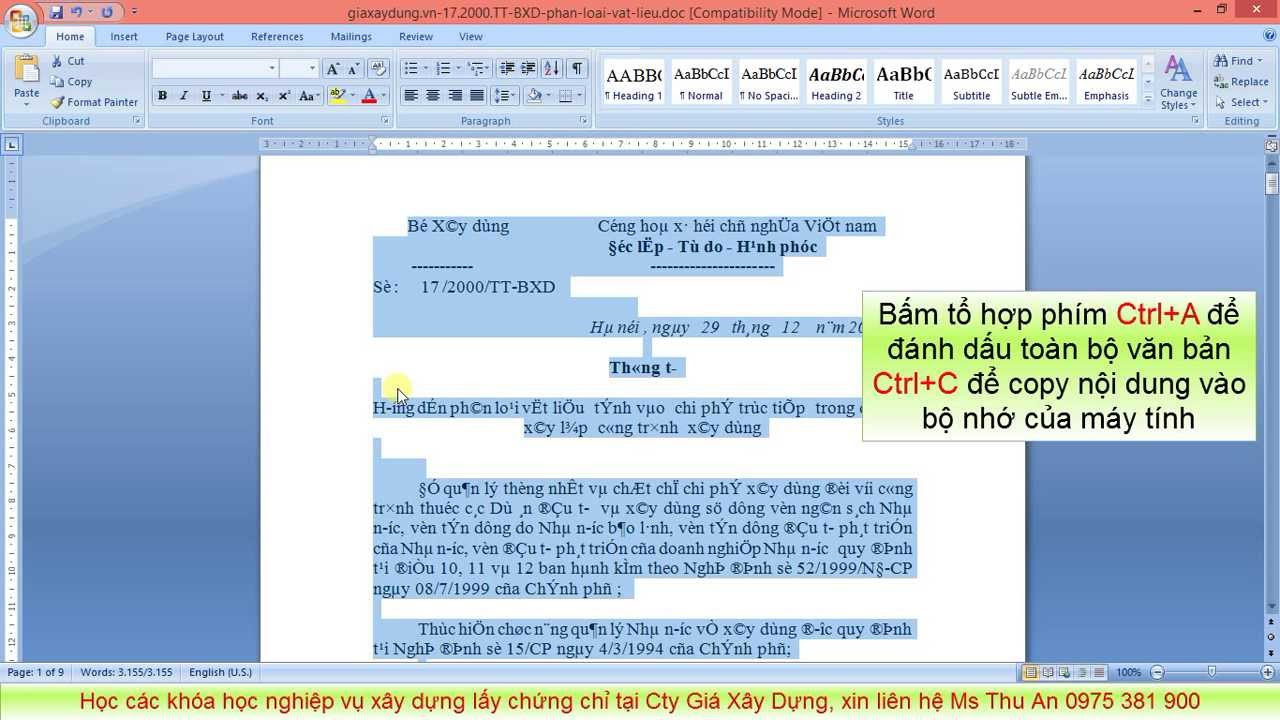1280x720 pixels.
Task: Open the font name dropdown
Action: click(x=272, y=68)
